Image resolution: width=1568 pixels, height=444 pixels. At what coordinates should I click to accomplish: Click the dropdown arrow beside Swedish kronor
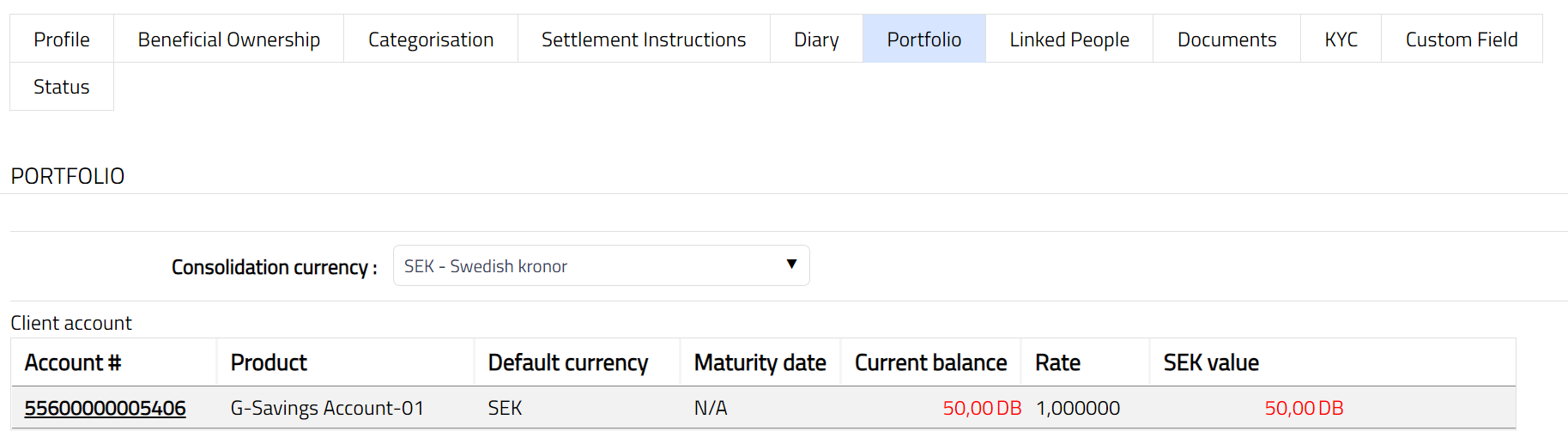(791, 265)
